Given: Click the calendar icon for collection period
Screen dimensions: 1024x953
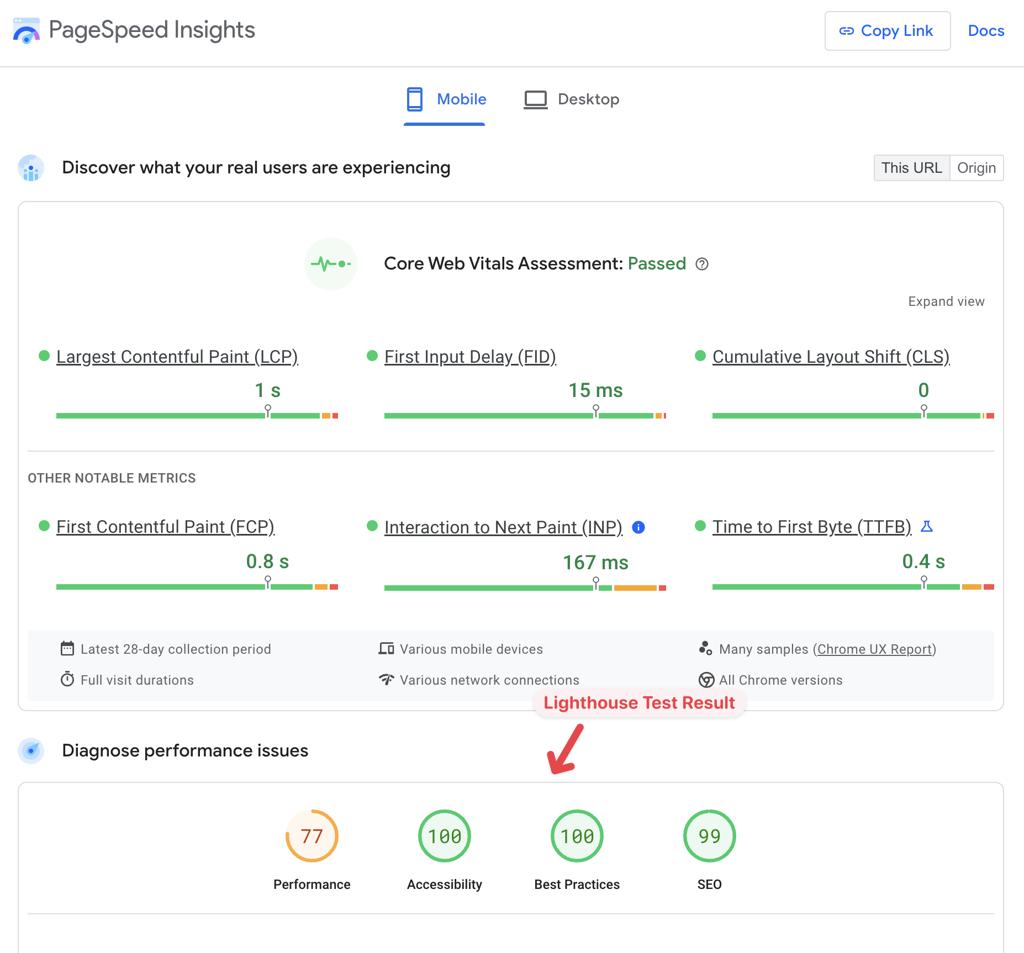Looking at the screenshot, I should pos(67,649).
